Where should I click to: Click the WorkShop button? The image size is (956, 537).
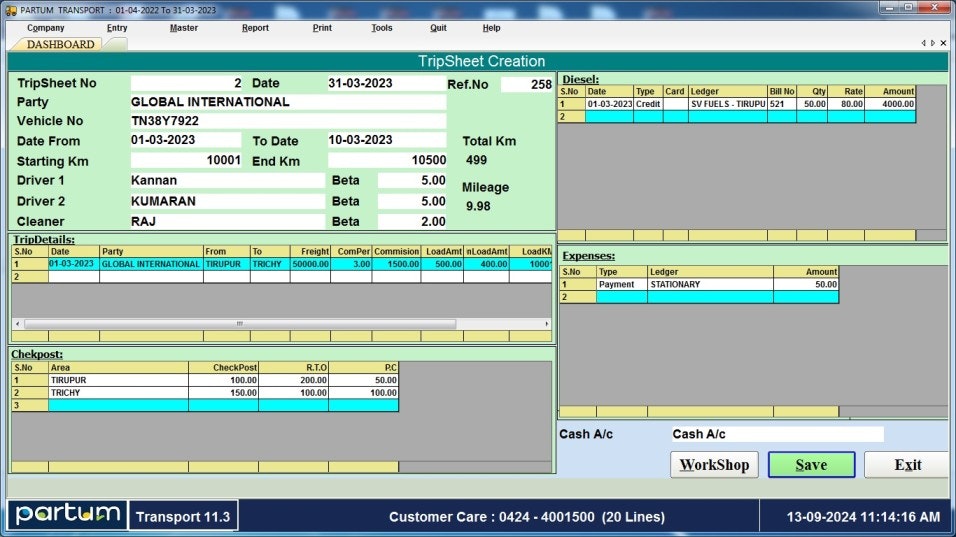(714, 465)
